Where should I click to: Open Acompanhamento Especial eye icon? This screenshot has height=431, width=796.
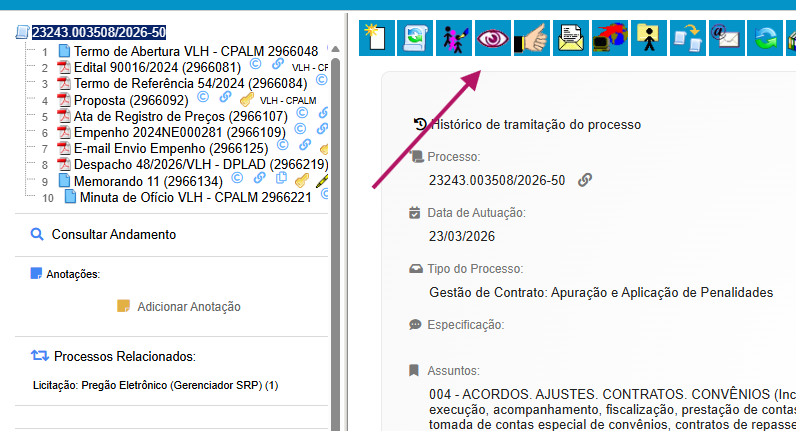(493, 38)
